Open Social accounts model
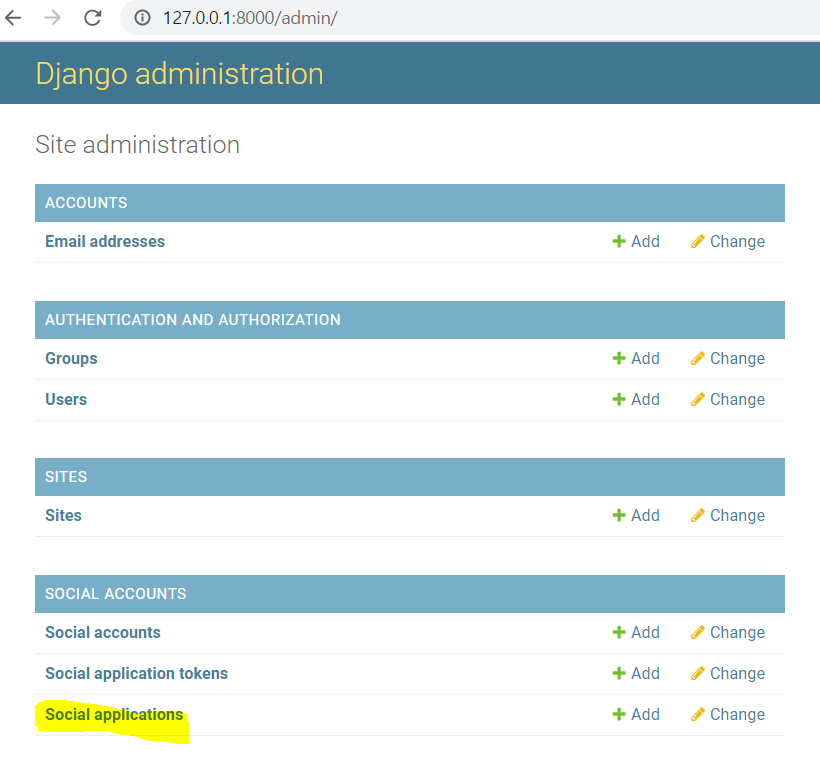 tap(102, 633)
